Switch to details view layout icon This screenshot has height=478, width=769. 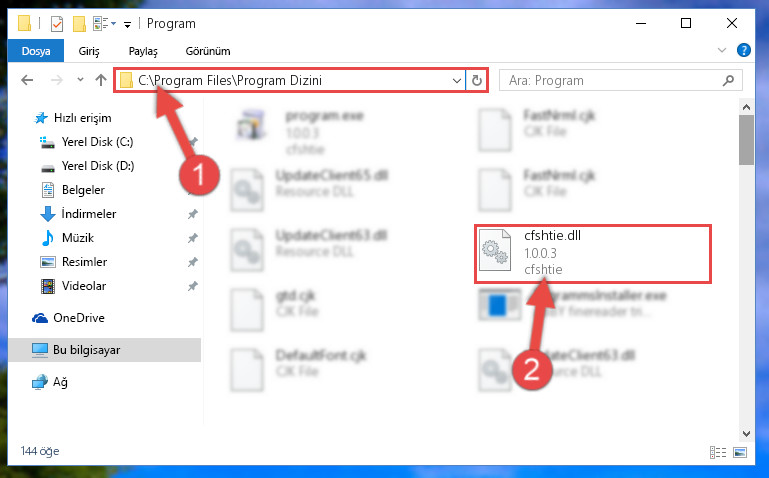[x=718, y=452]
